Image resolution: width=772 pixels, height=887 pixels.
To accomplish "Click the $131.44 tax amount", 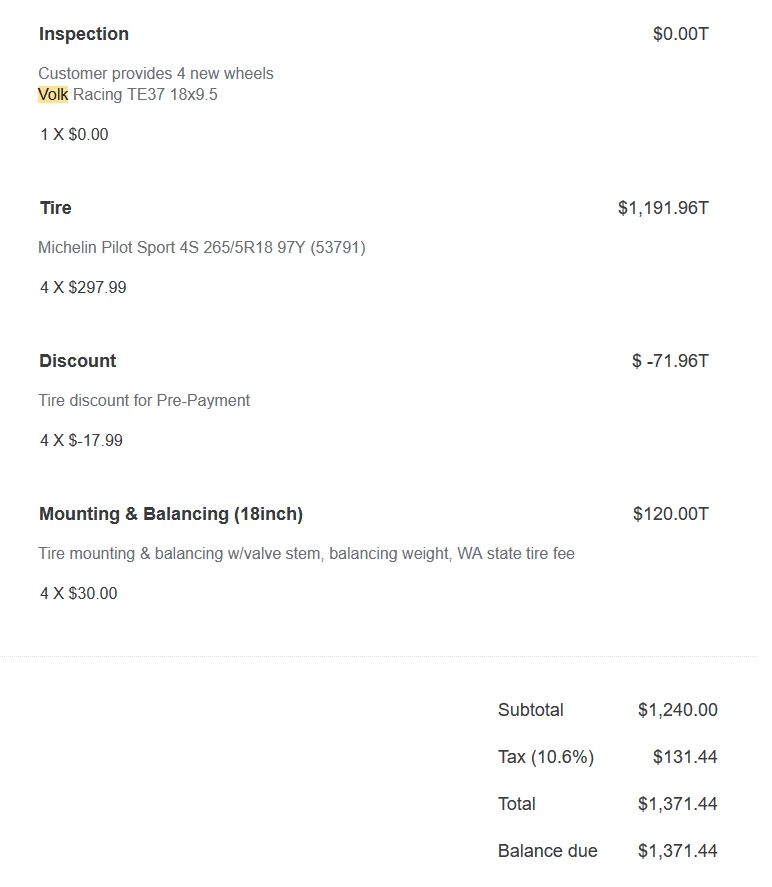I will point(685,757).
